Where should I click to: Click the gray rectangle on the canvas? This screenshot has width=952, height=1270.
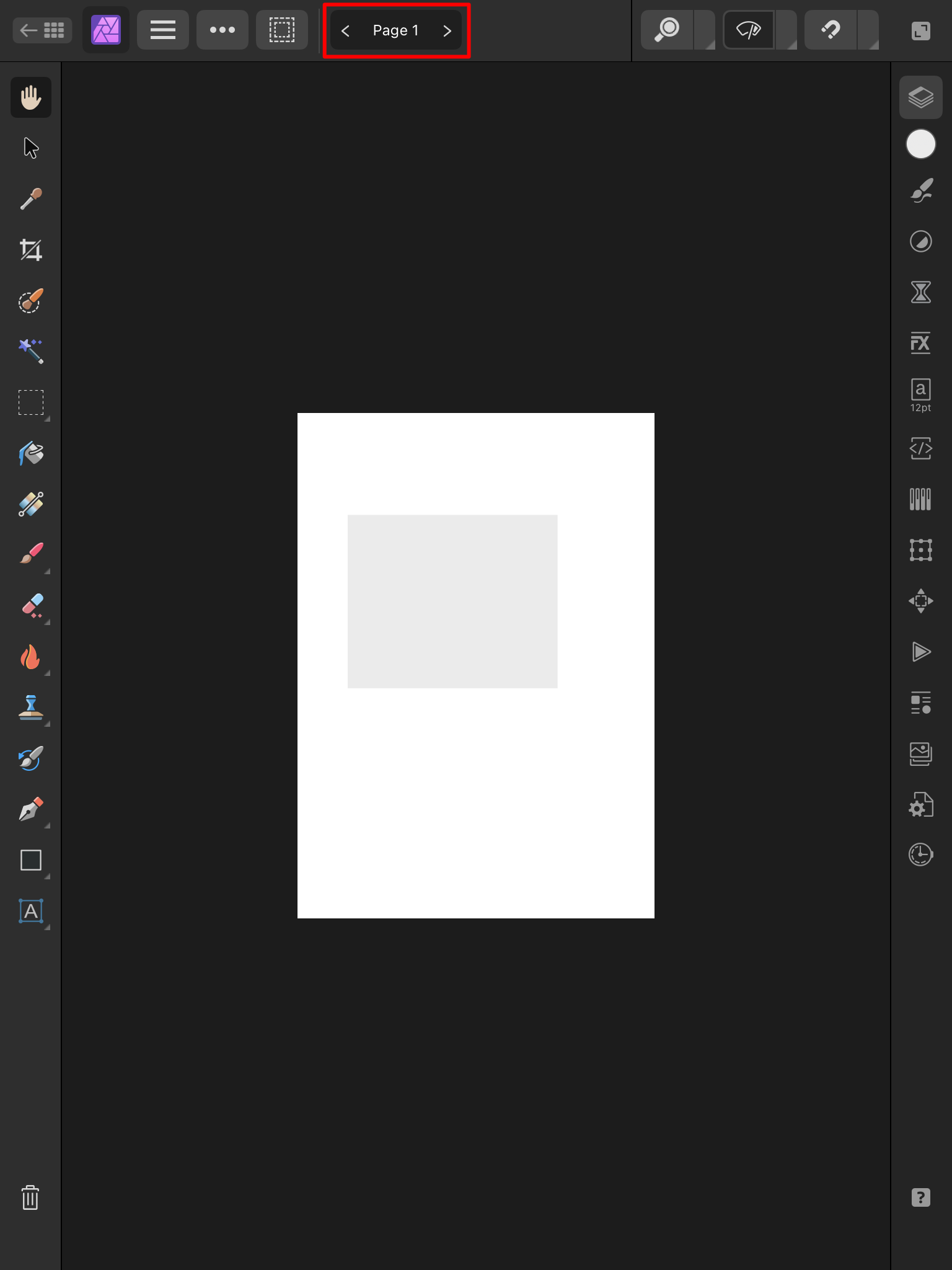[x=452, y=601]
